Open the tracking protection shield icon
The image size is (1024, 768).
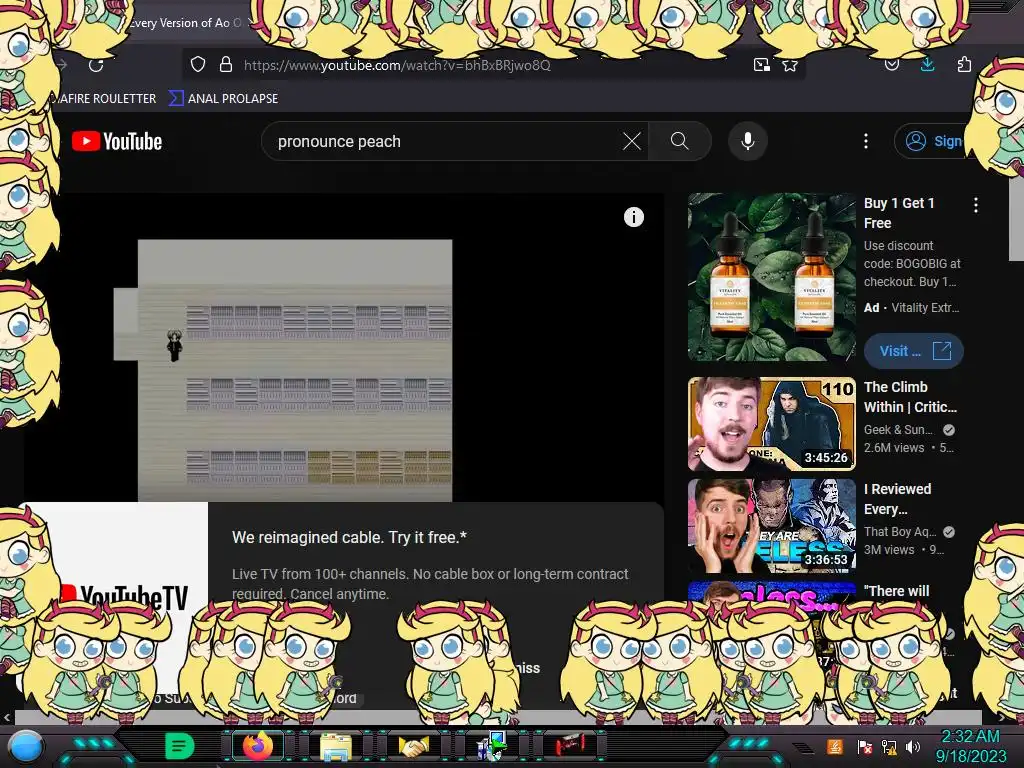tap(198, 65)
